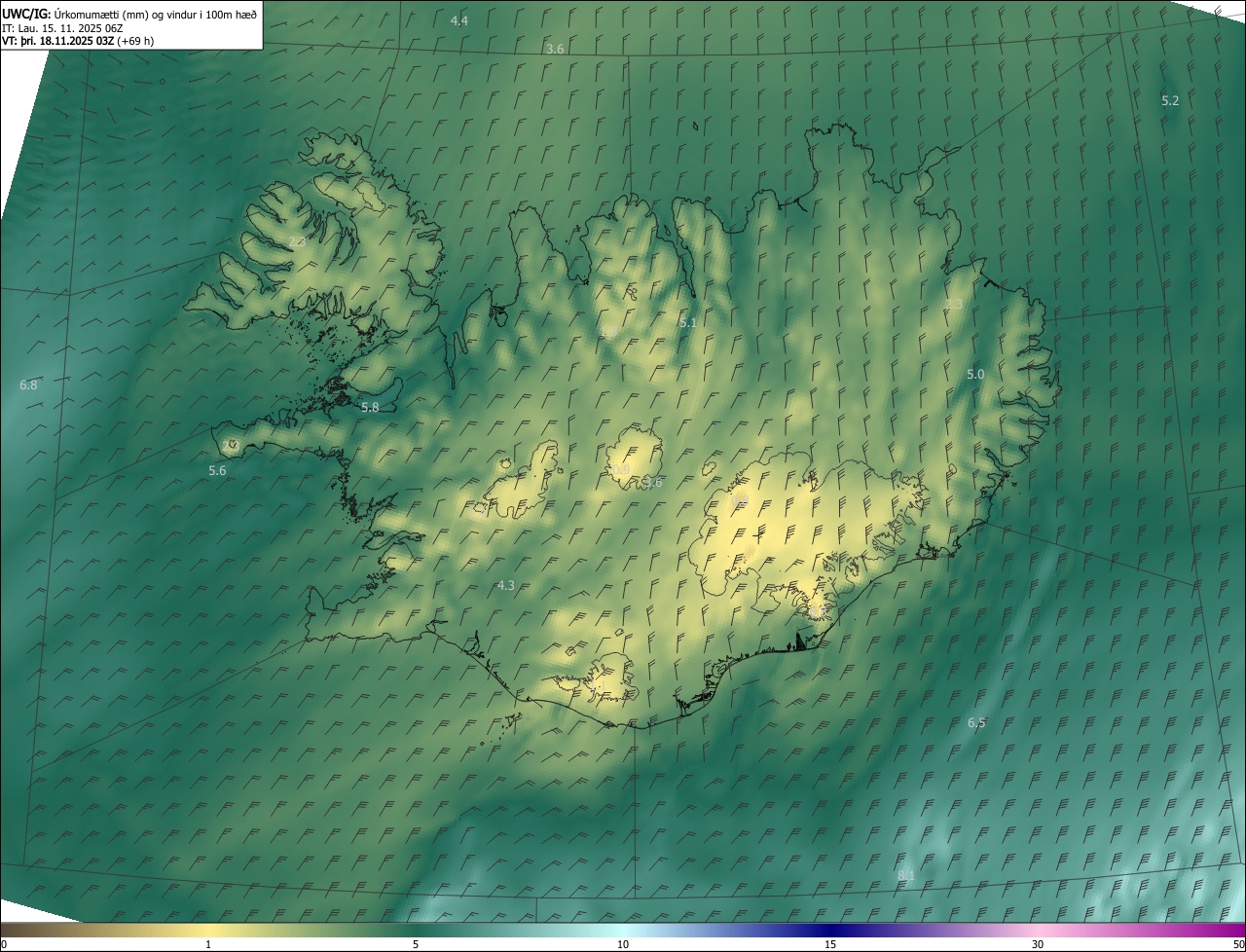Select the 6.5 value label

[976, 722]
